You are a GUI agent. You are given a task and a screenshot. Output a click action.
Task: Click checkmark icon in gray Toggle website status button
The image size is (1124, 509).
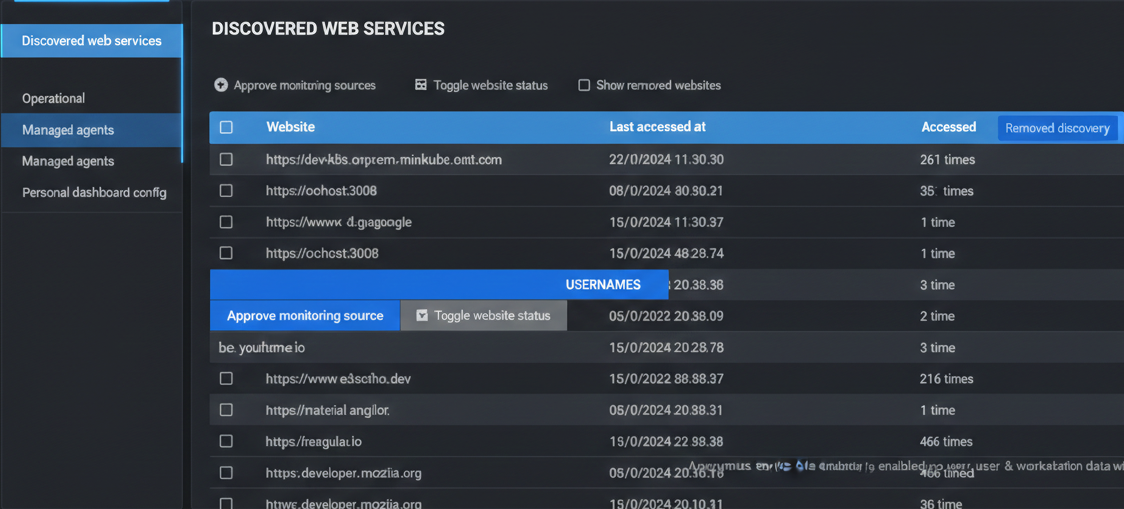(x=422, y=315)
